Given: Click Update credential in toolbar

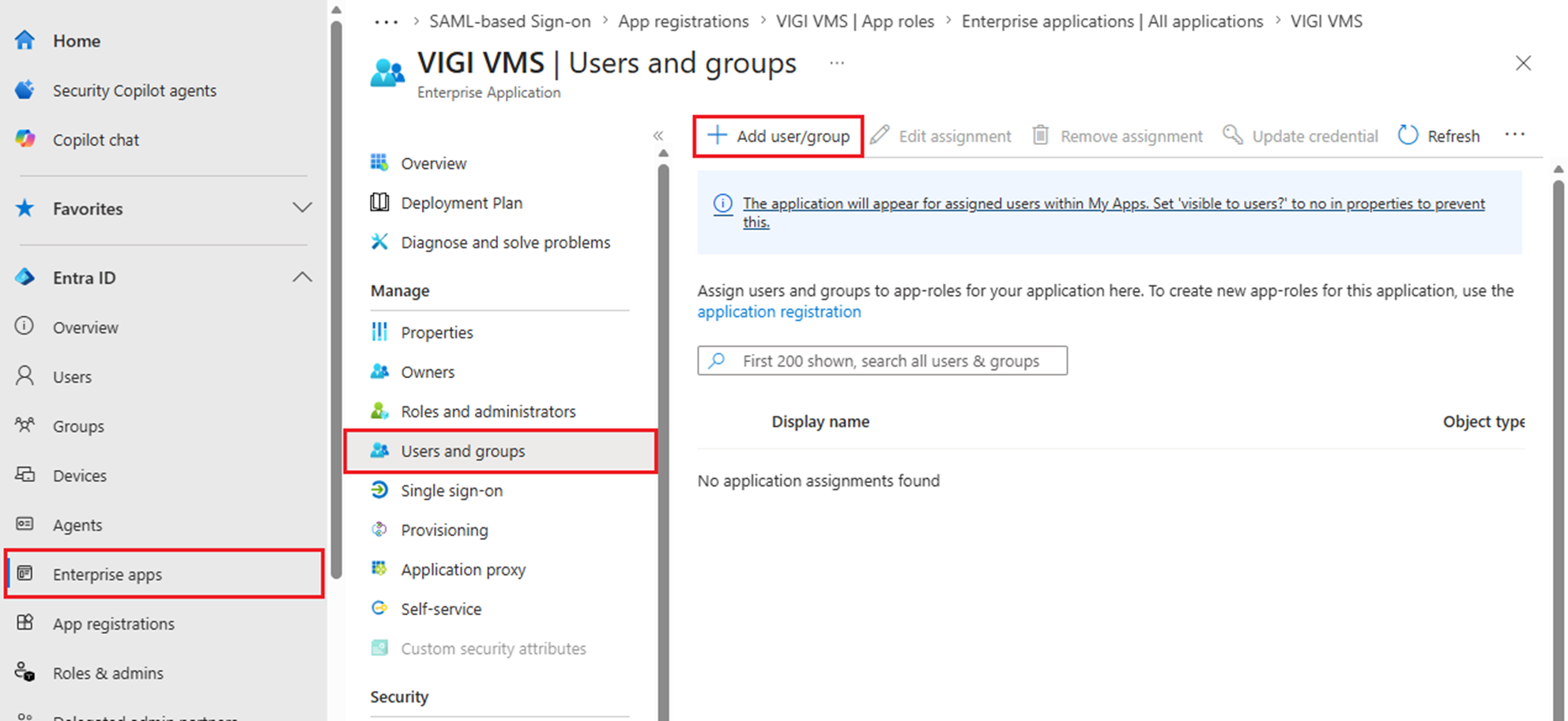Looking at the screenshot, I should click(1300, 136).
